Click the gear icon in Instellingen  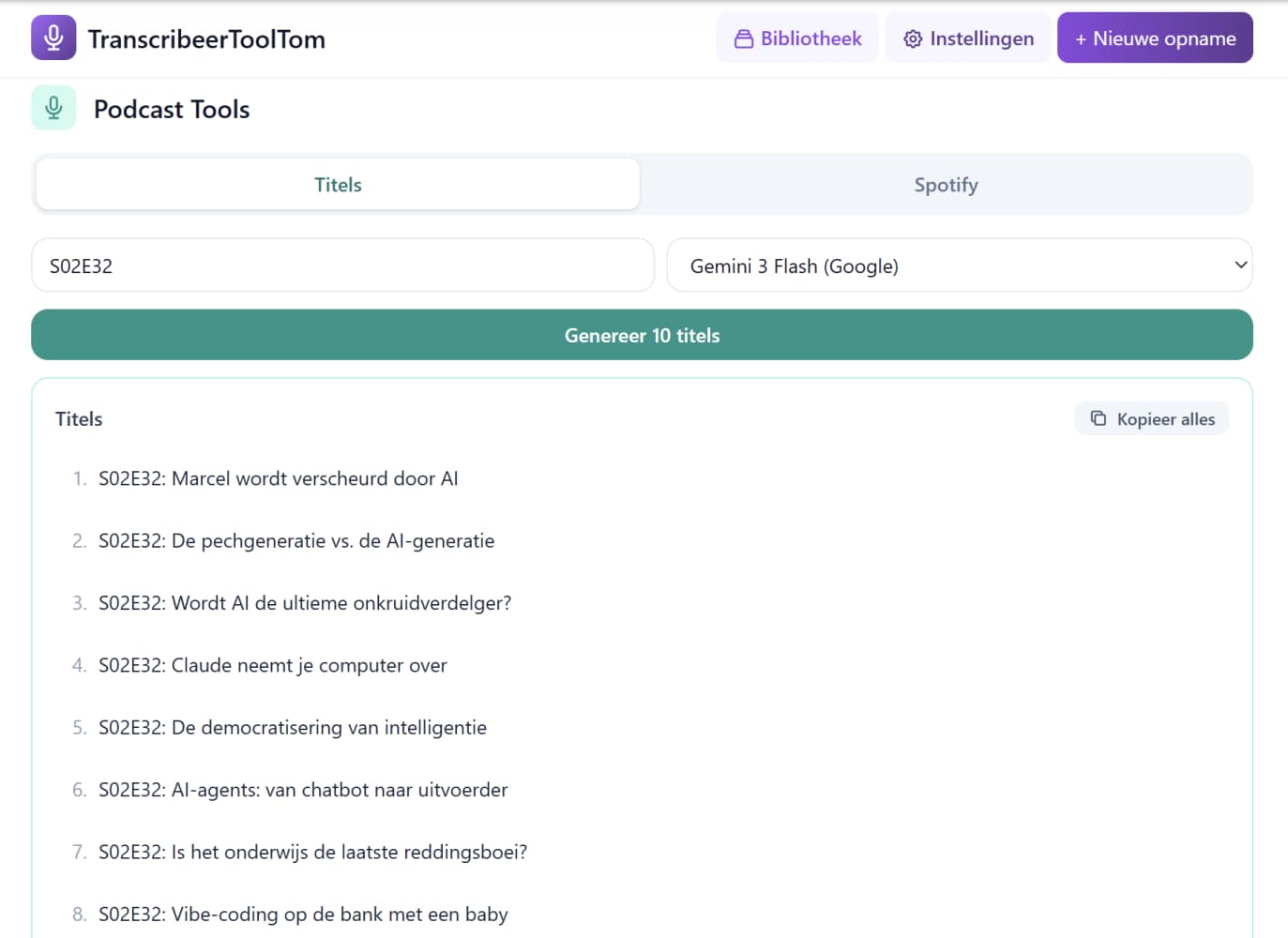pos(913,38)
